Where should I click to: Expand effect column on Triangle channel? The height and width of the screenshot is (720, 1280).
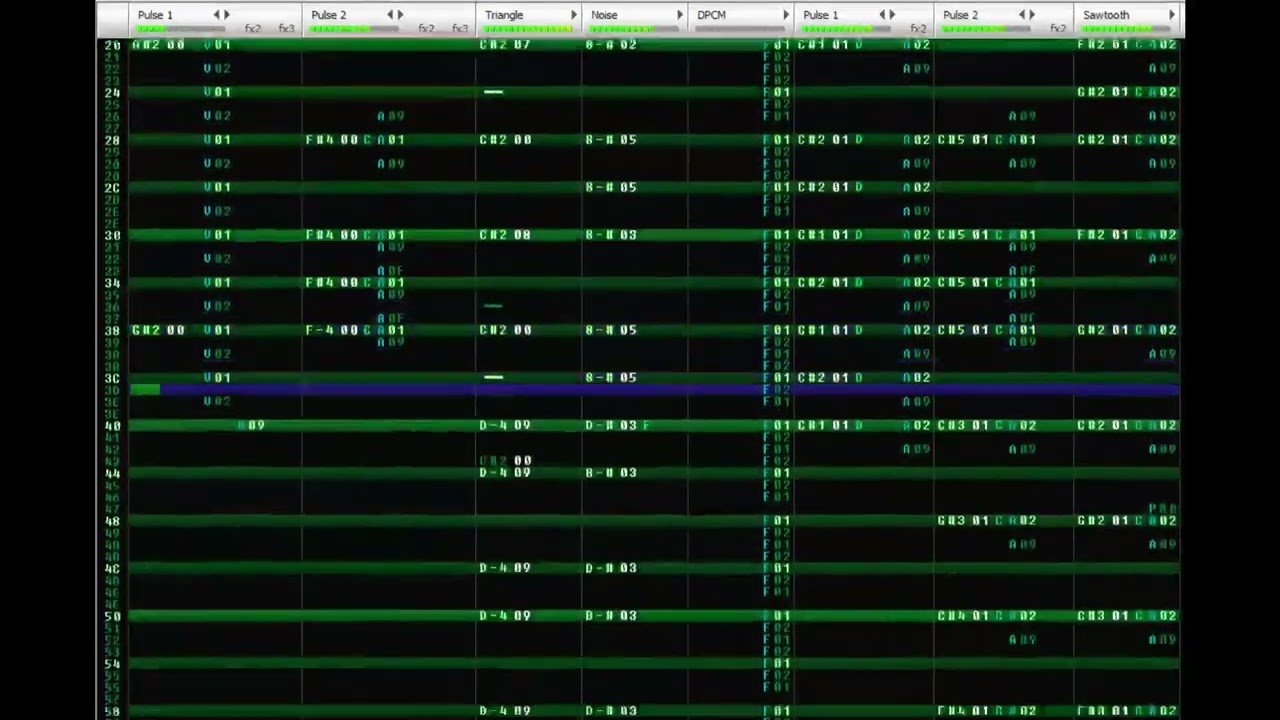click(x=574, y=15)
